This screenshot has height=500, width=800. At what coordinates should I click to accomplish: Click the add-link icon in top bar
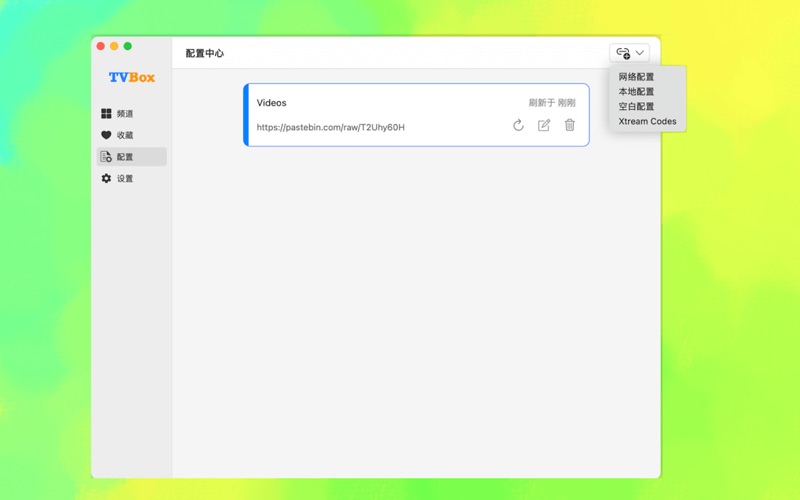pos(623,53)
